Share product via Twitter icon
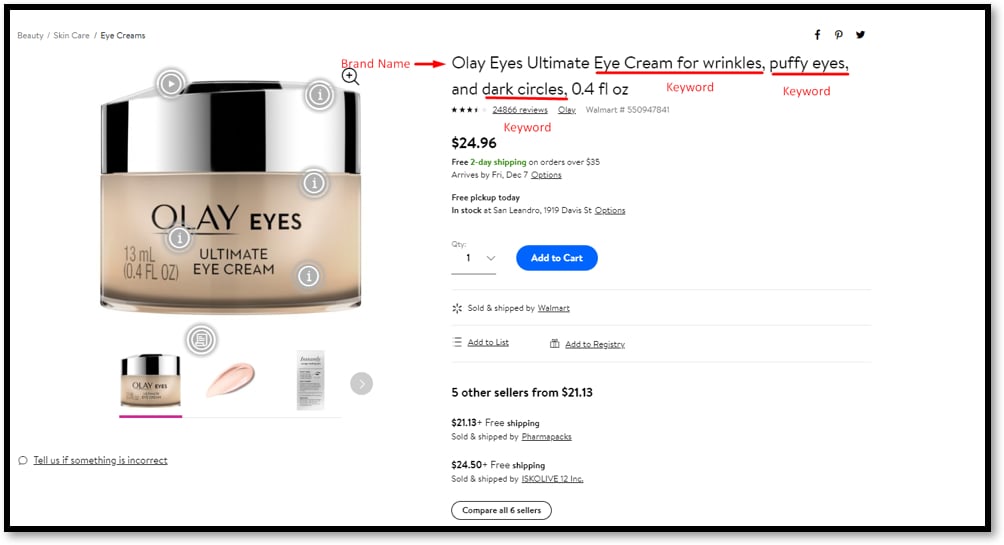Screen dimensions: 1004x545 pos(861,35)
